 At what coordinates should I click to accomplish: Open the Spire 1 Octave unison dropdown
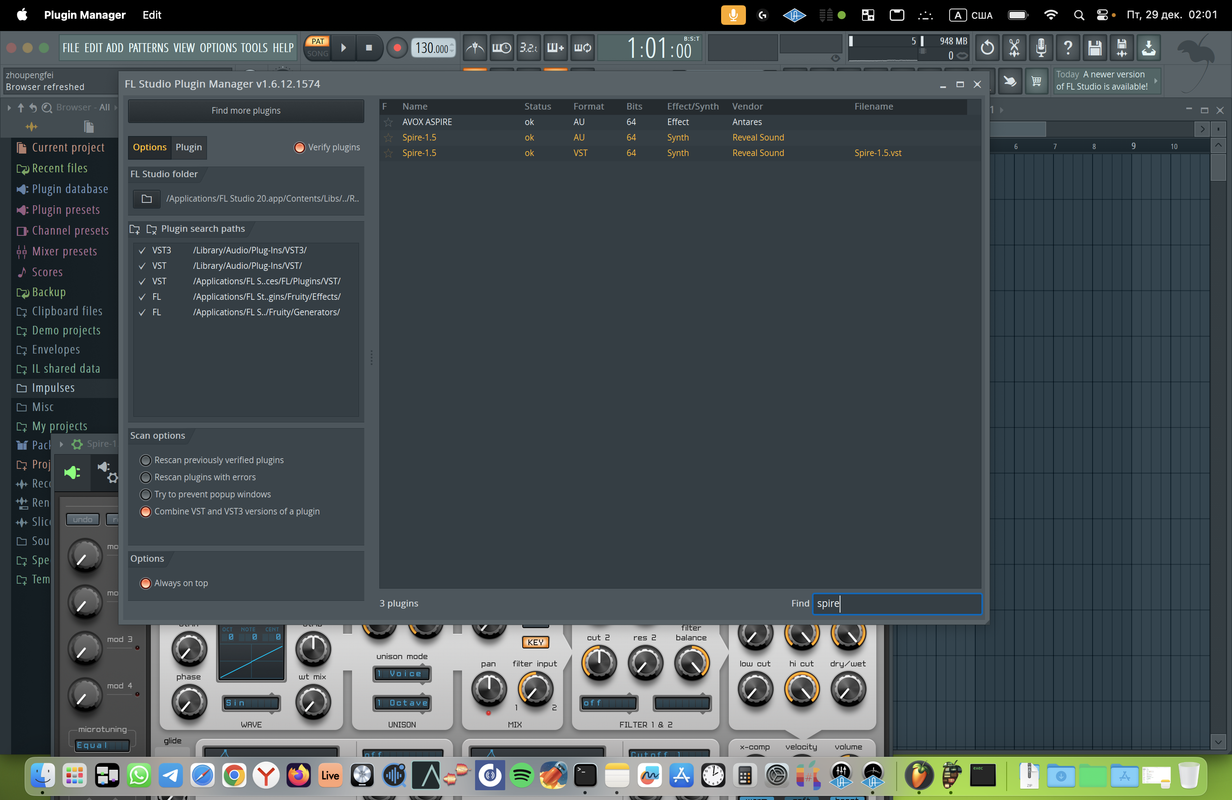402,703
